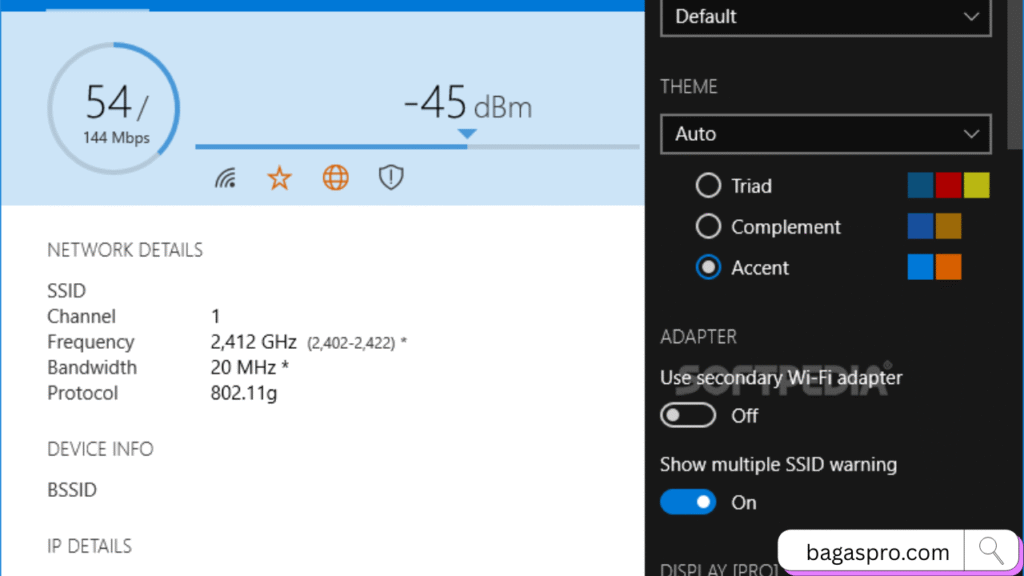Enable the secondary Wi-Fi adapter toggle
The height and width of the screenshot is (576, 1024).
tap(688, 415)
